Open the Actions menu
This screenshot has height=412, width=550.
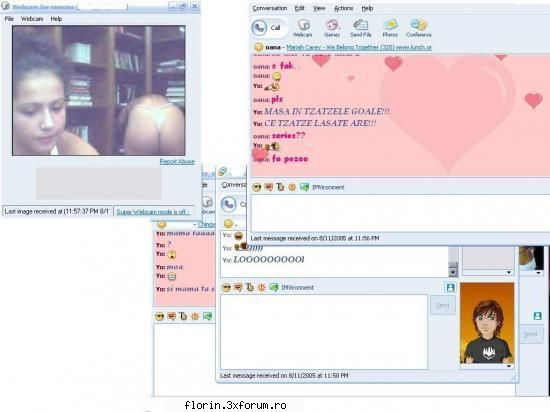click(x=343, y=8)
